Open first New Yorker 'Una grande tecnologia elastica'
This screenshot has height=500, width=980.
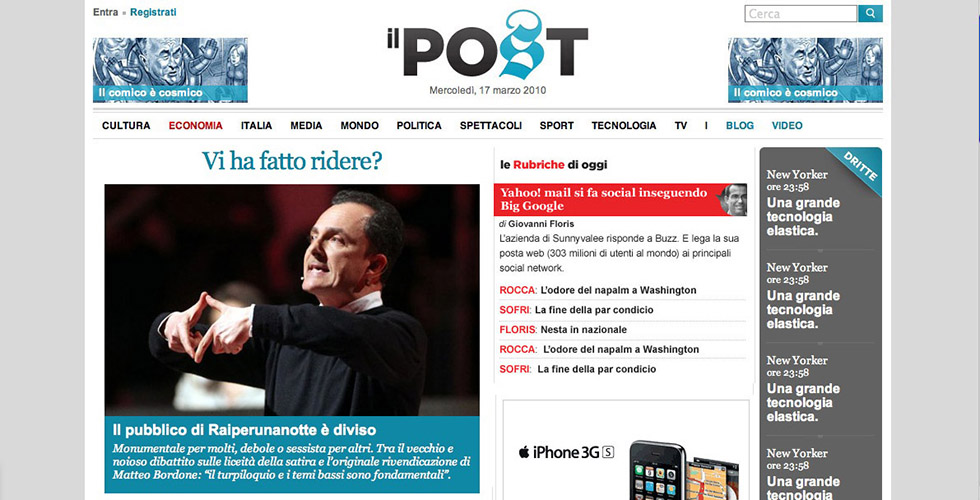pos(803,217)
